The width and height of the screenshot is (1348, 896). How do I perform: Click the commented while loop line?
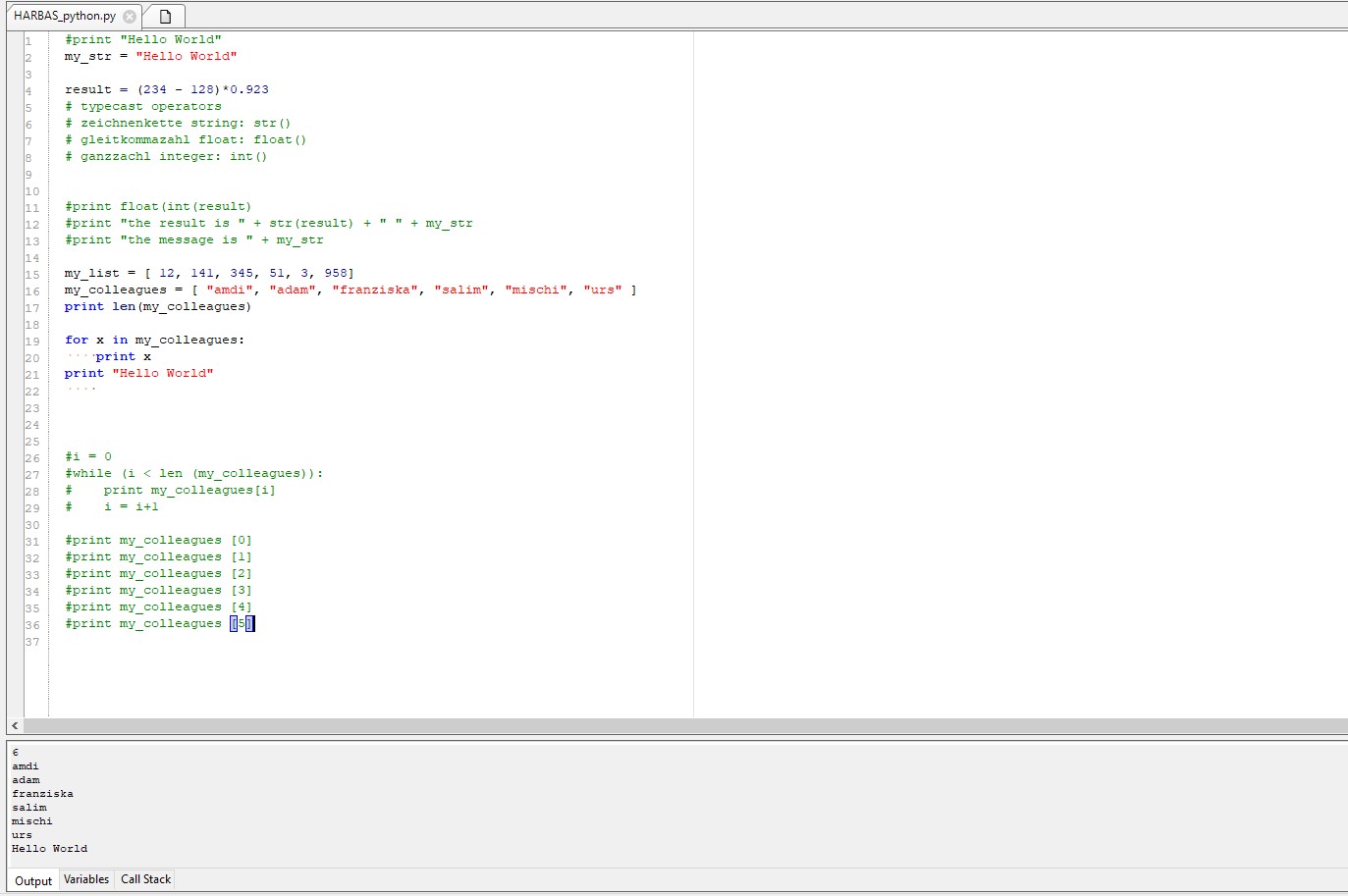192,473
